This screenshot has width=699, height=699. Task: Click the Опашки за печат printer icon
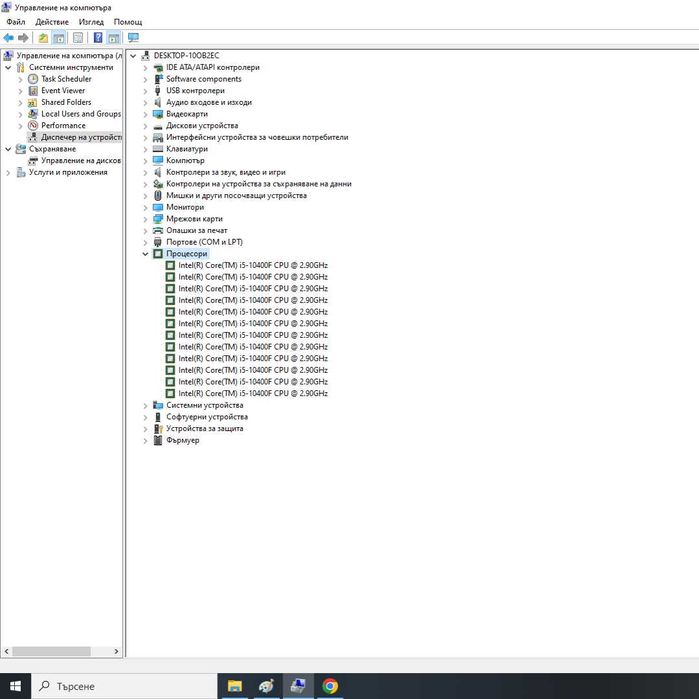pyautogui.click(x=158, y=230)
